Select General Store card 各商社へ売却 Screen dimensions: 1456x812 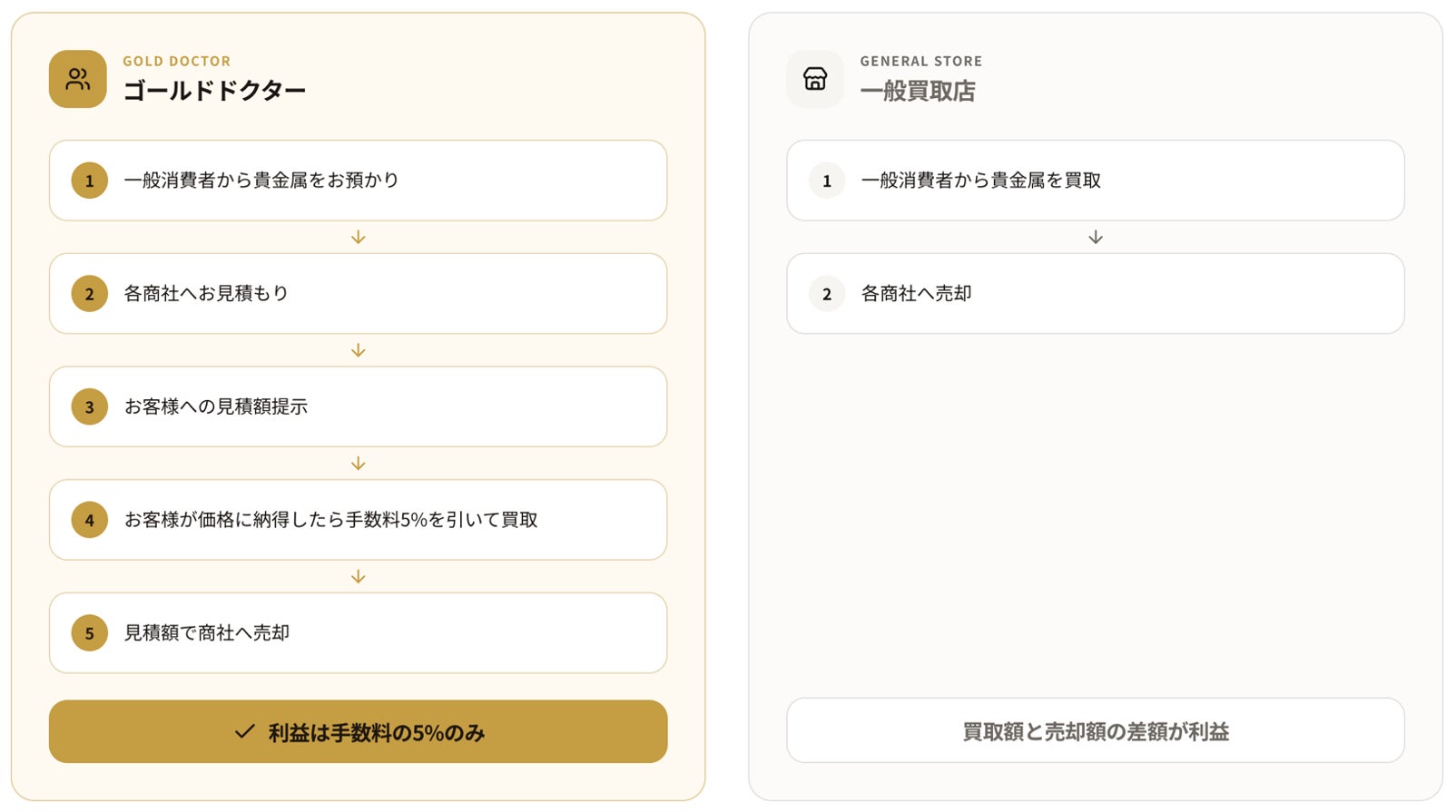click(x=1096, y=294)
